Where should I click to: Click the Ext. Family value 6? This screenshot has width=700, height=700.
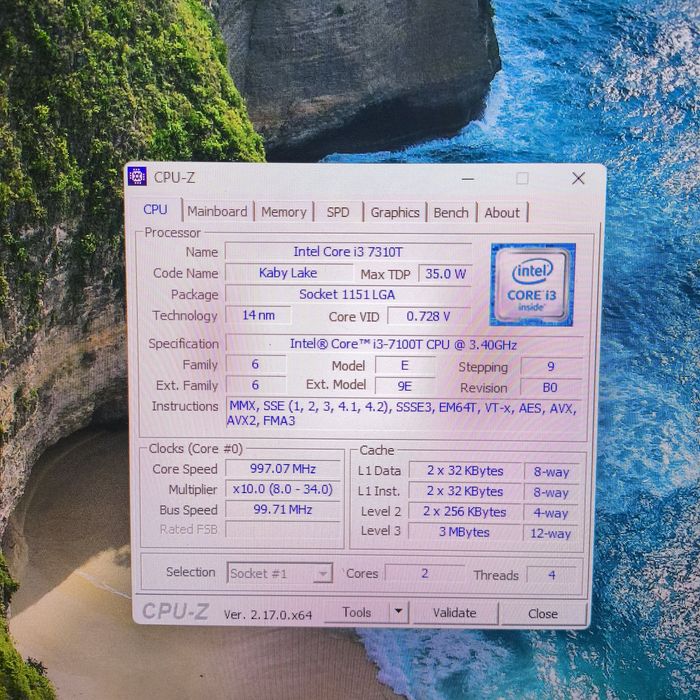tap(255, 385)
